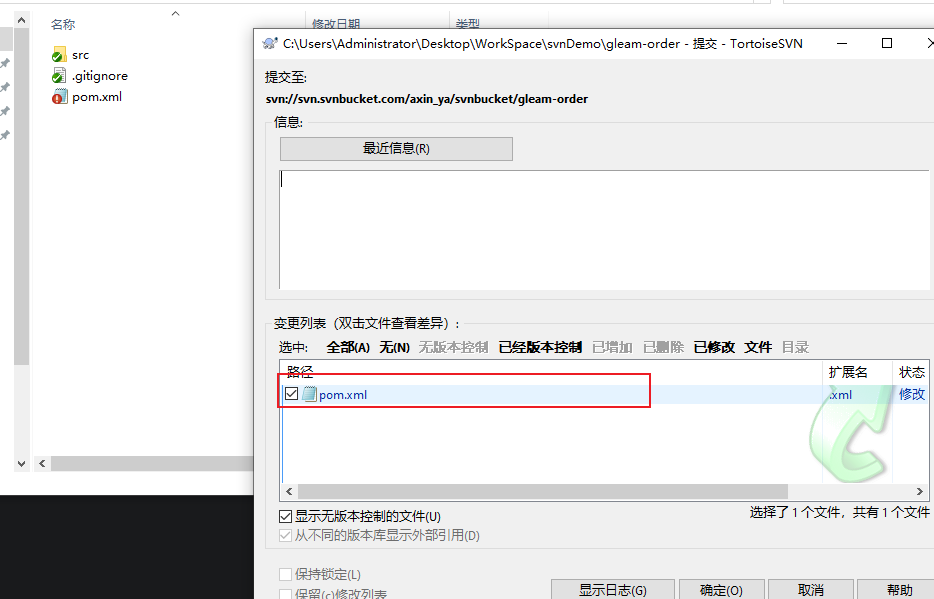Maximize the TortoiseSVN commit dialog

887,43
